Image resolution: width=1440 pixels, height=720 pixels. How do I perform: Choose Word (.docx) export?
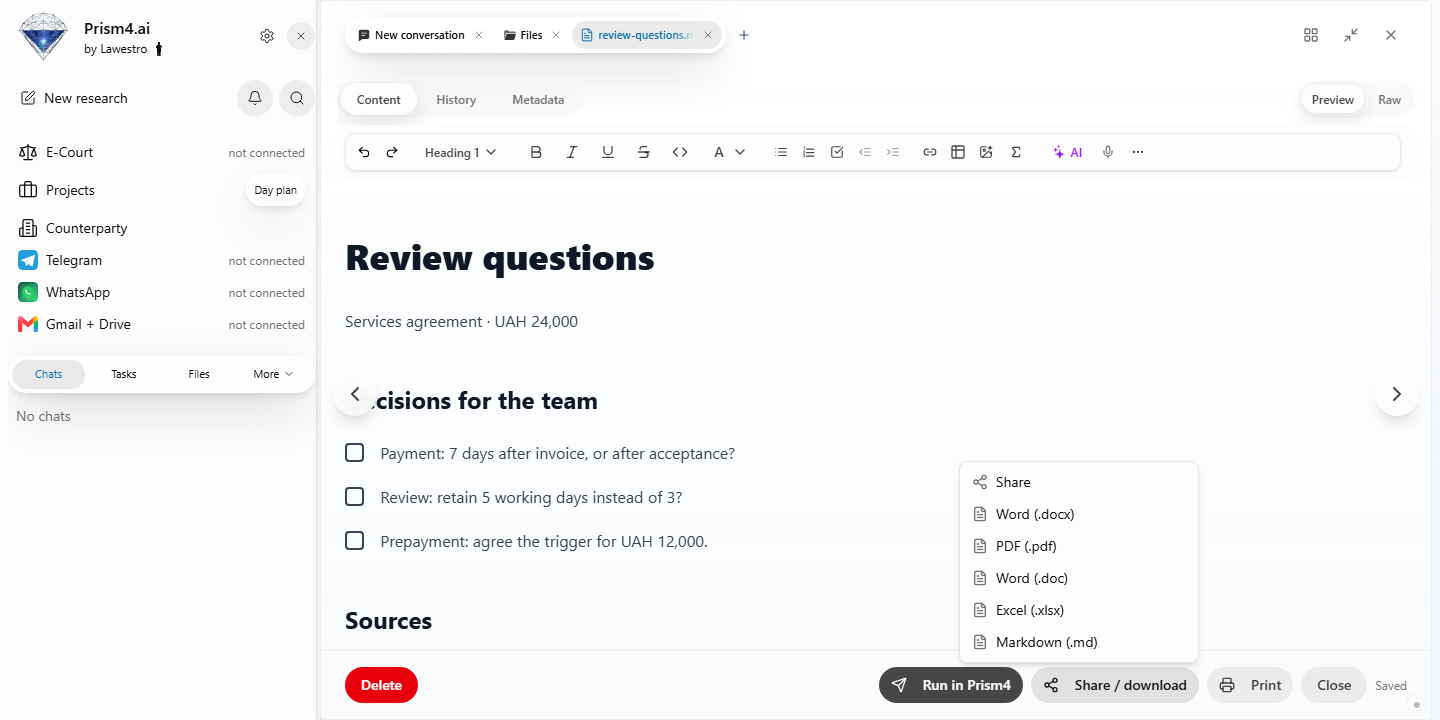[x=1078, y=514]
